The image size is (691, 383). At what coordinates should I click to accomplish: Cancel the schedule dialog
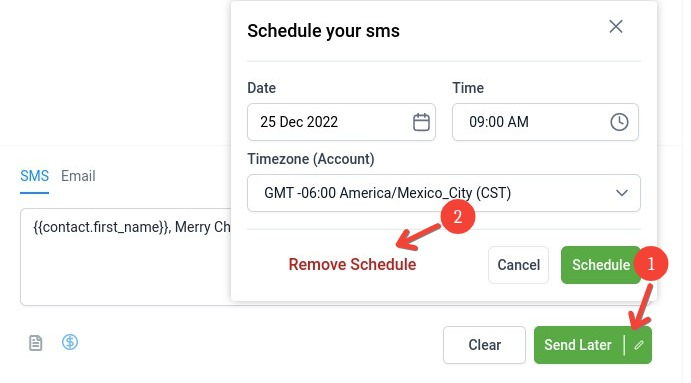click(518, 265)
